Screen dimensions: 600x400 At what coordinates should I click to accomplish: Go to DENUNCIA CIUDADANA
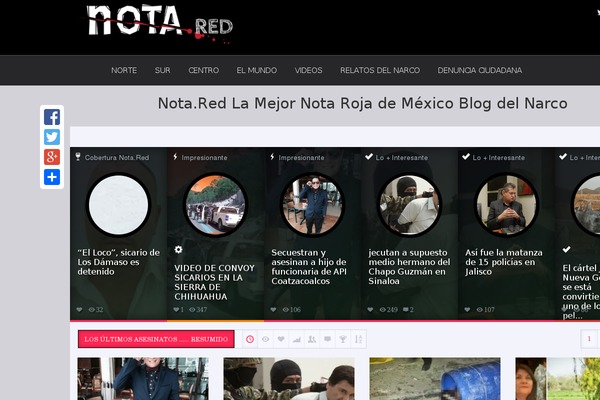tap(480, 70)
